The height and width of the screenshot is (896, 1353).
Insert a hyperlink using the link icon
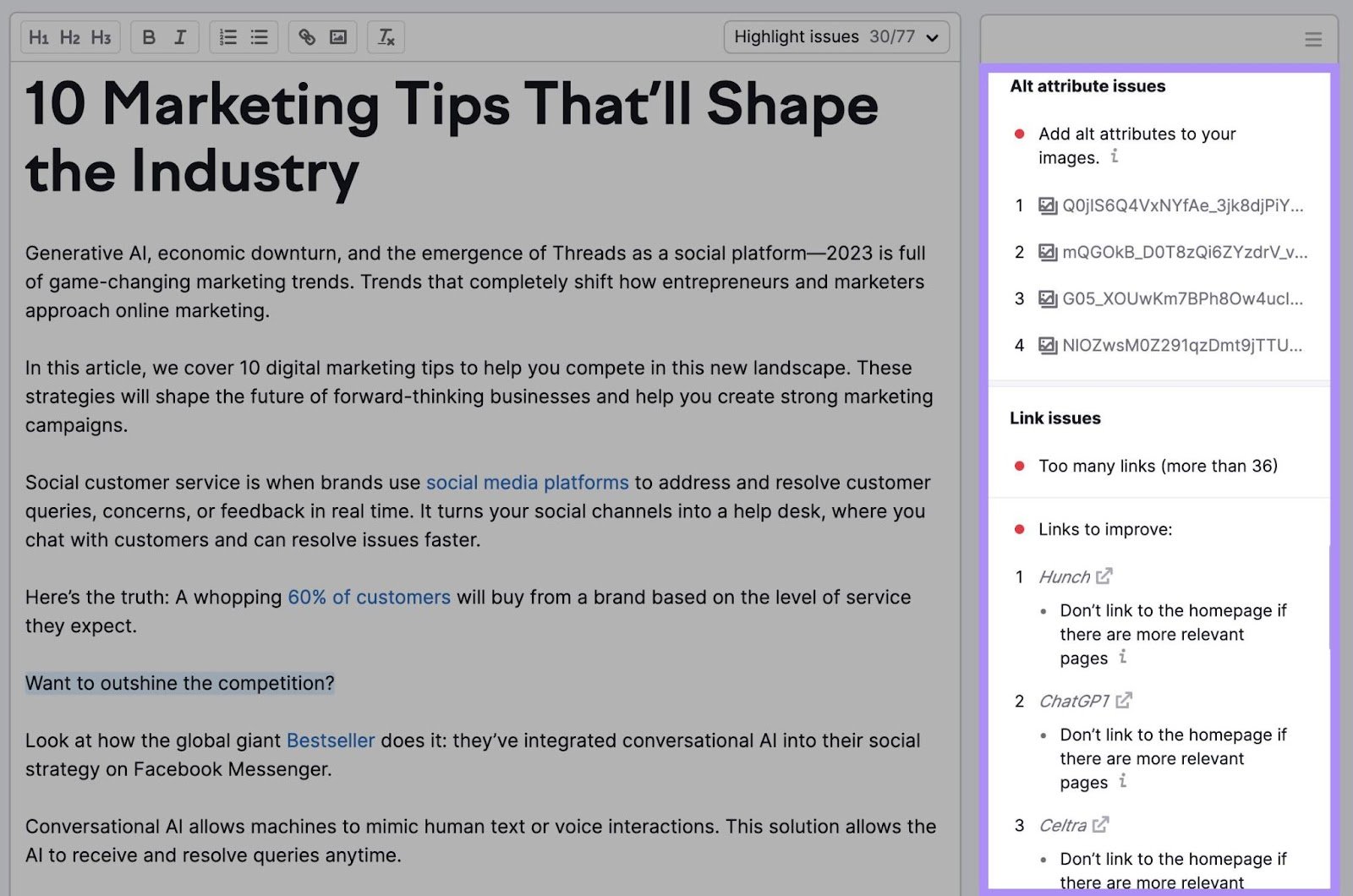coord(306,37)
